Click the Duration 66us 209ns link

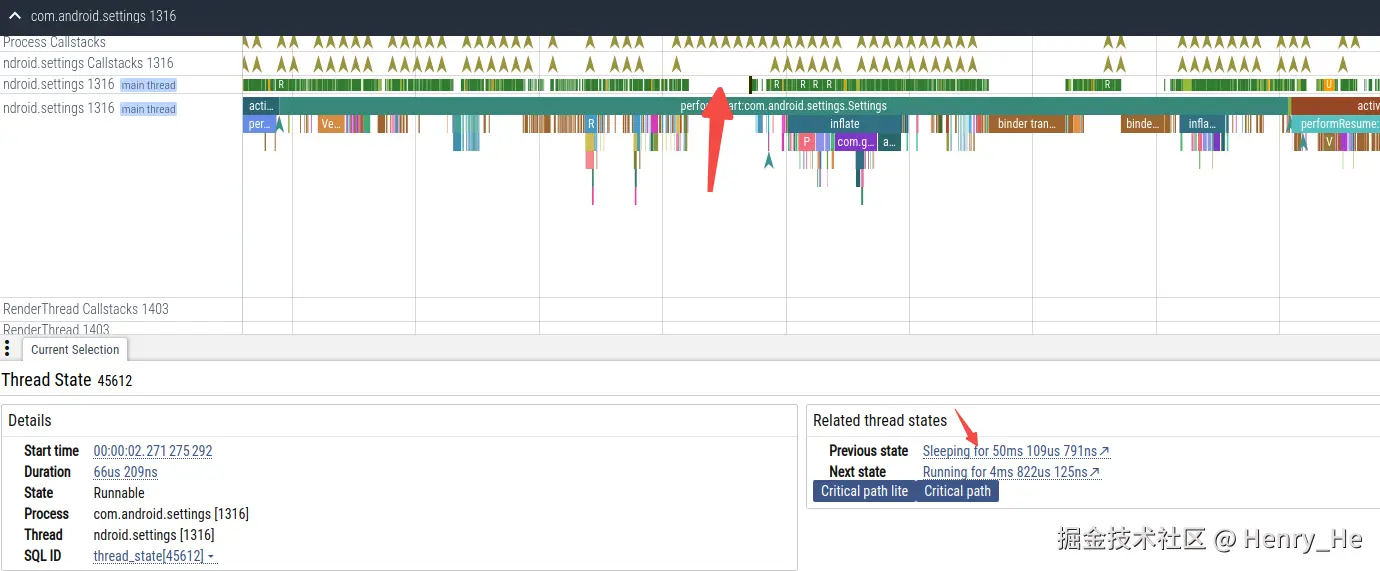[125, 472]
